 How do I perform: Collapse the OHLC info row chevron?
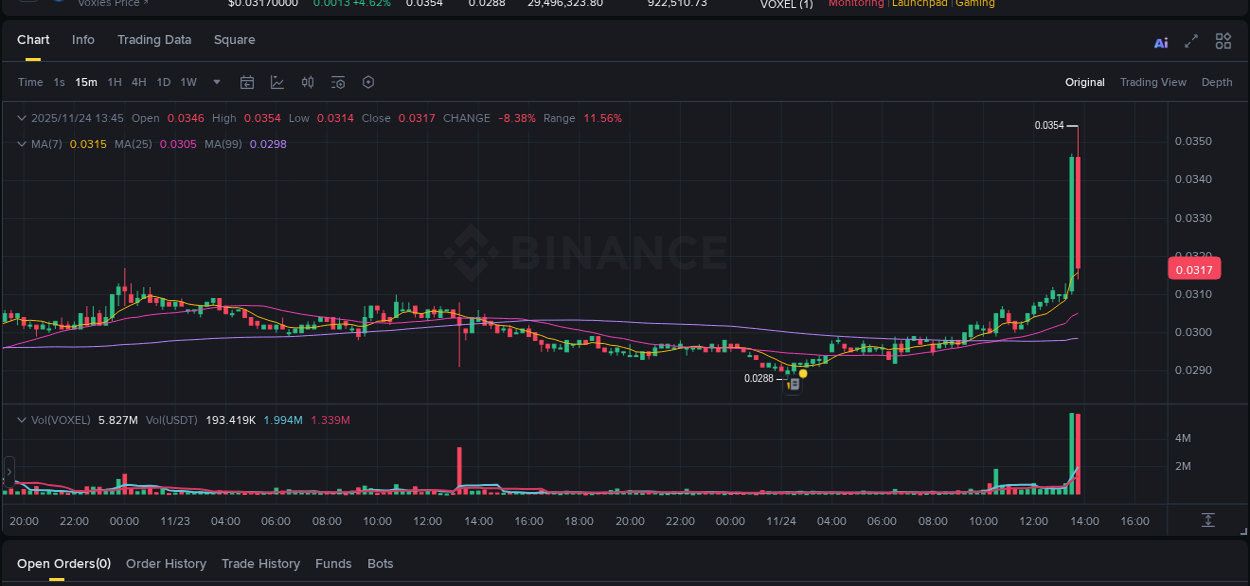pyautogui.click(x=21, y=117)
